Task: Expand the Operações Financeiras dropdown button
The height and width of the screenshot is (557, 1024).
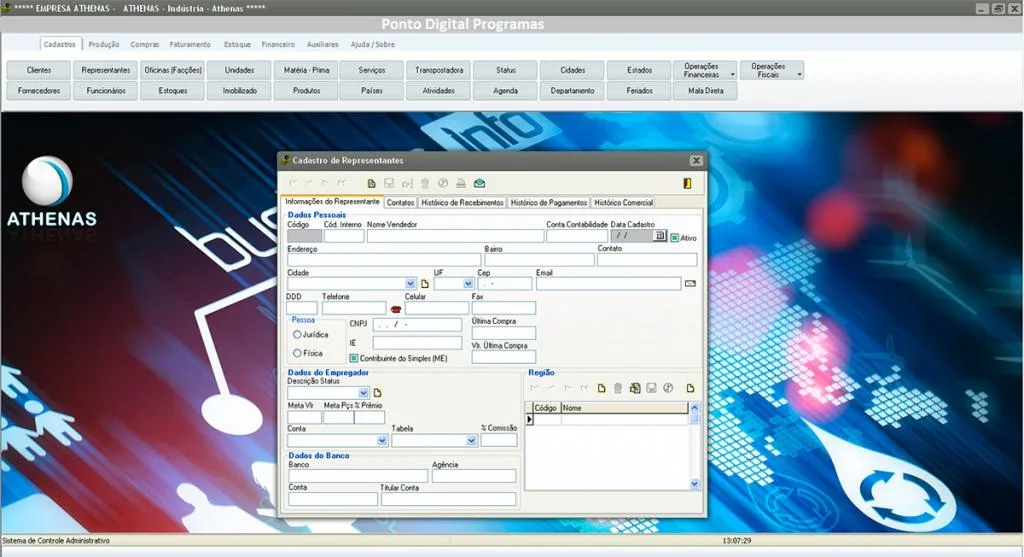Action: pos(732,74)
